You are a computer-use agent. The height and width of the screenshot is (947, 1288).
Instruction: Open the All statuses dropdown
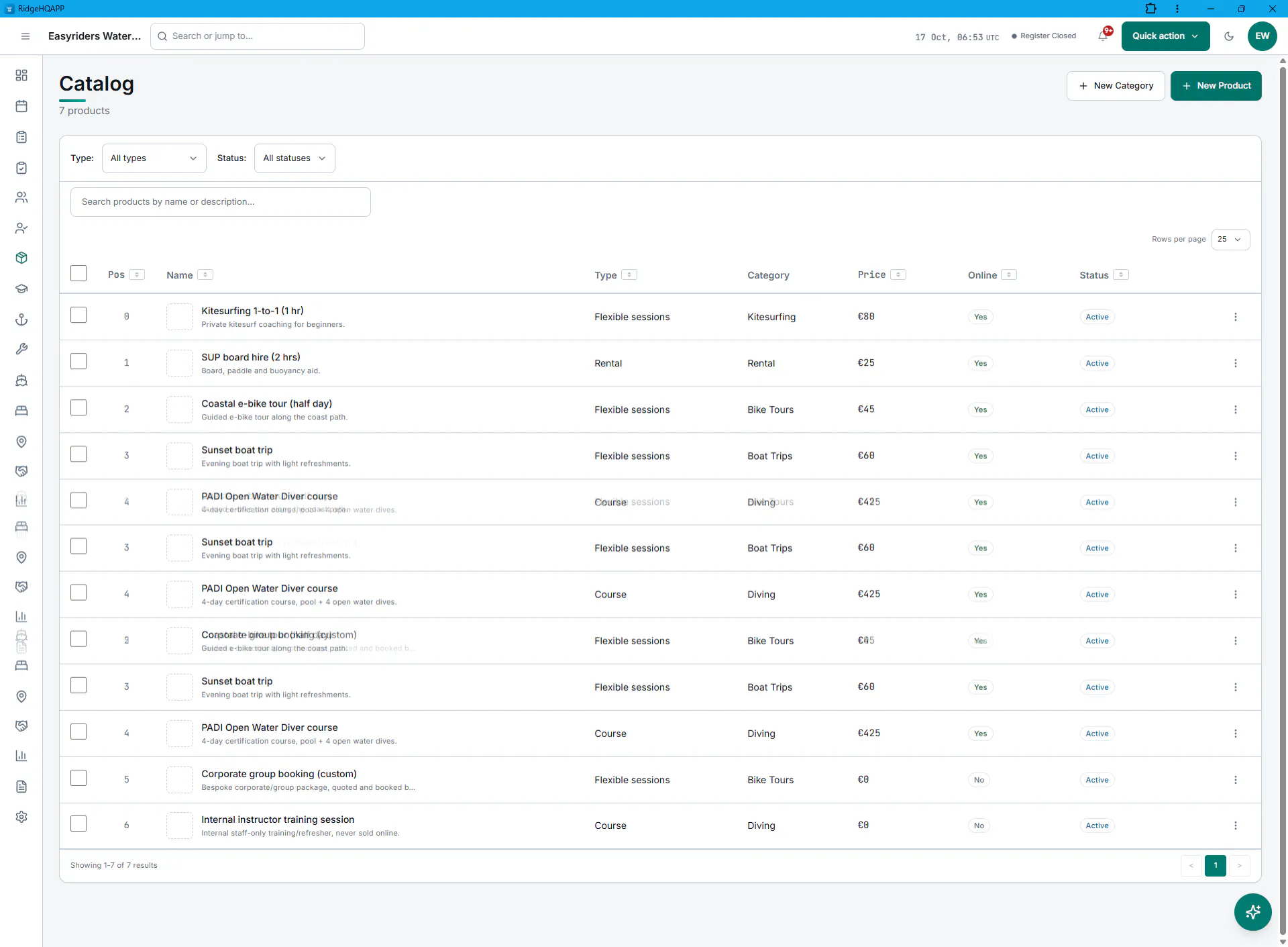(294, 158)
